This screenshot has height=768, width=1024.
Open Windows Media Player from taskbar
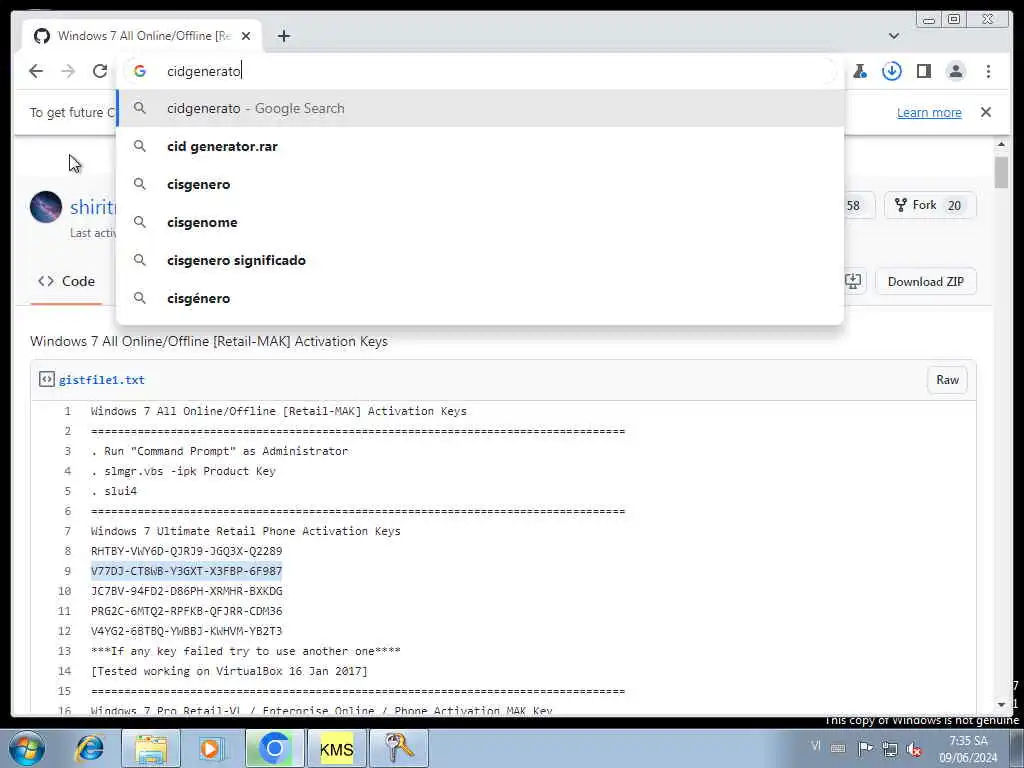210,748
